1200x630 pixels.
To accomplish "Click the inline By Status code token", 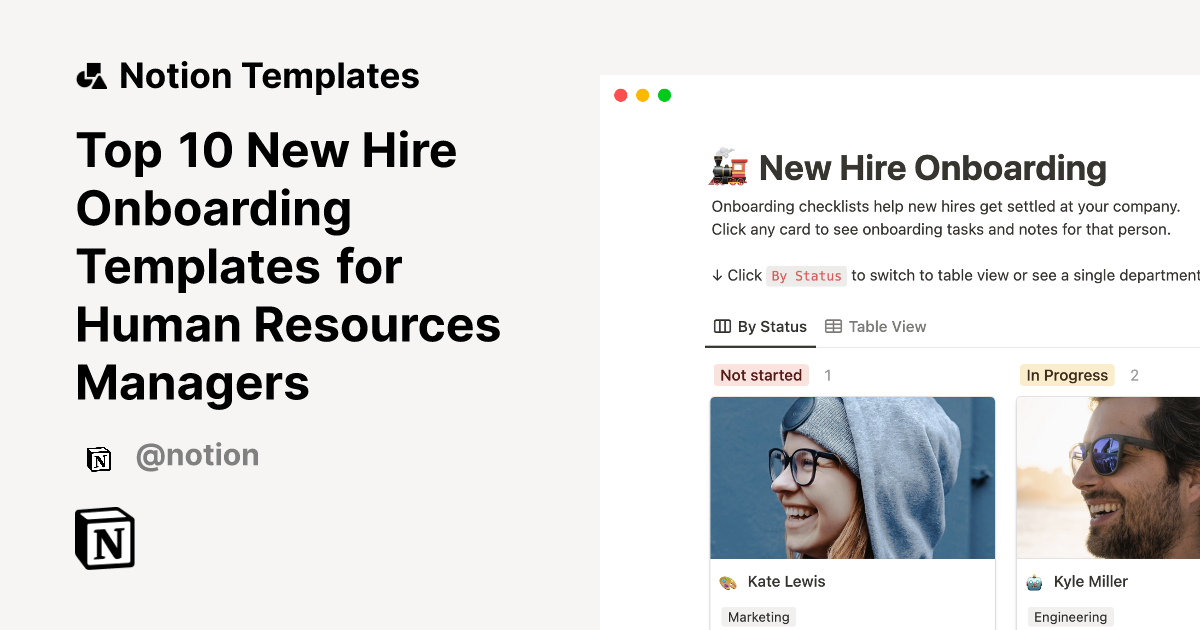I will tap(806, 276).
